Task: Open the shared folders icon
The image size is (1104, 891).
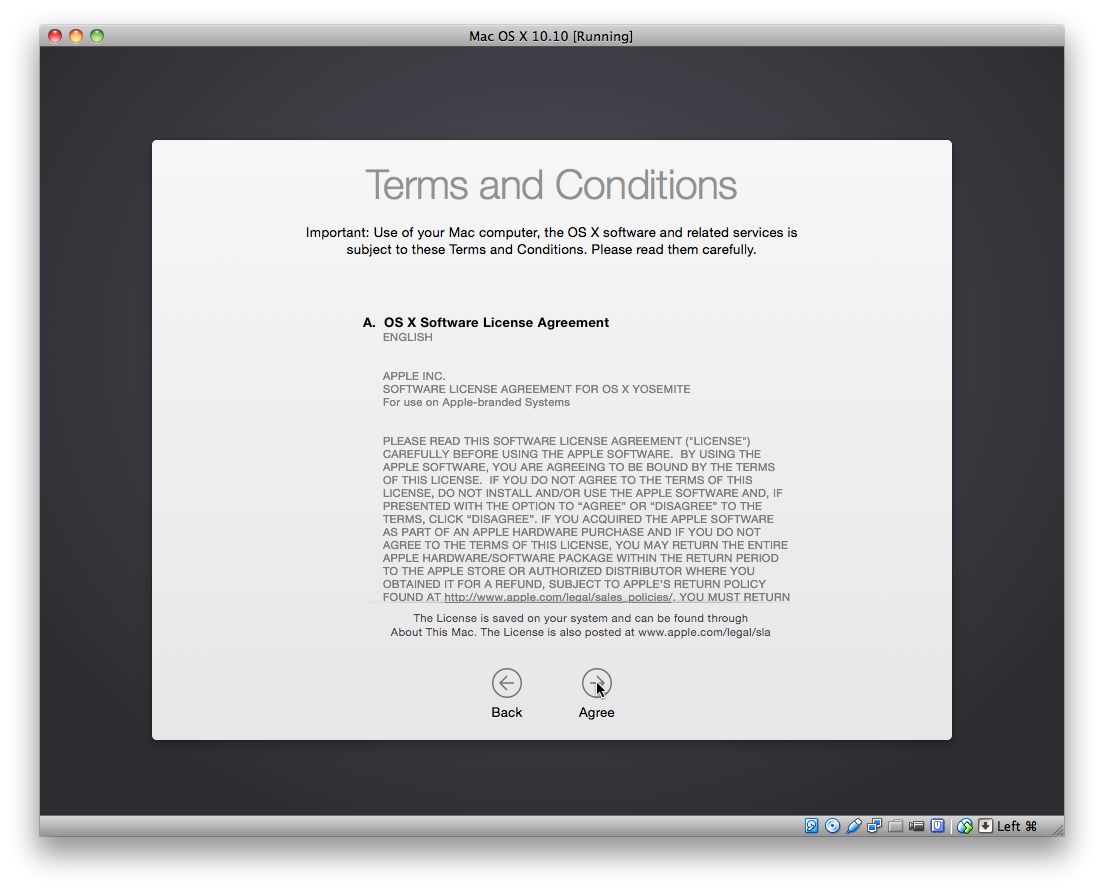Action: (x=896, y=826)
